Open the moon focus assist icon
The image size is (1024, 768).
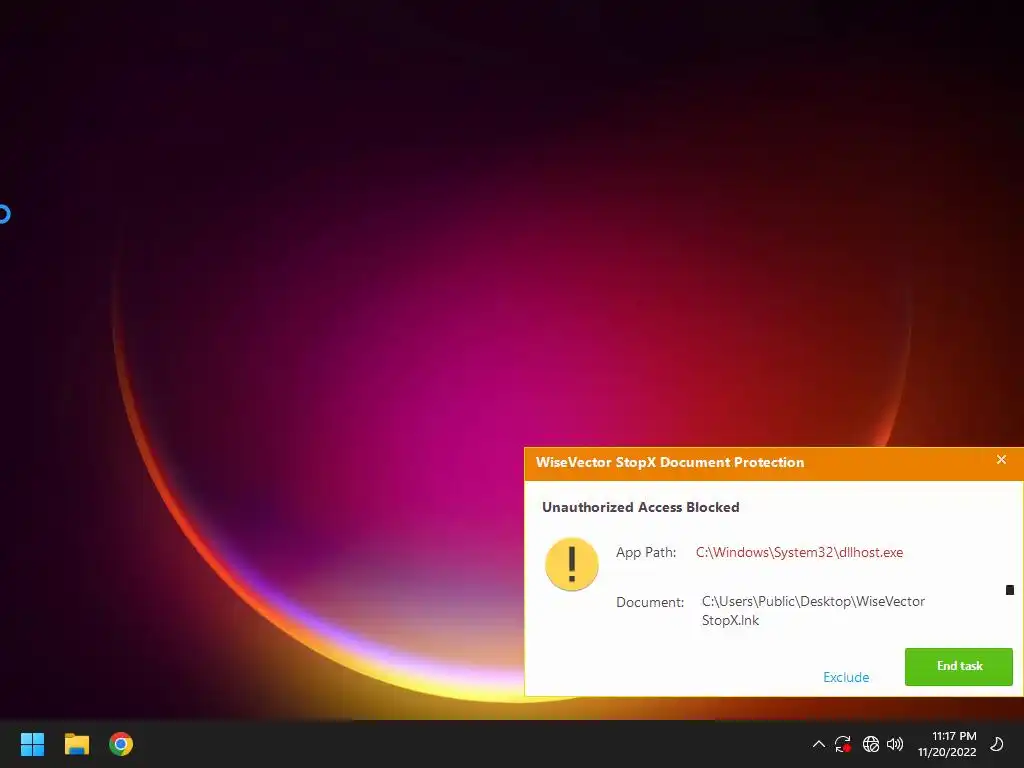pos(997,744)
